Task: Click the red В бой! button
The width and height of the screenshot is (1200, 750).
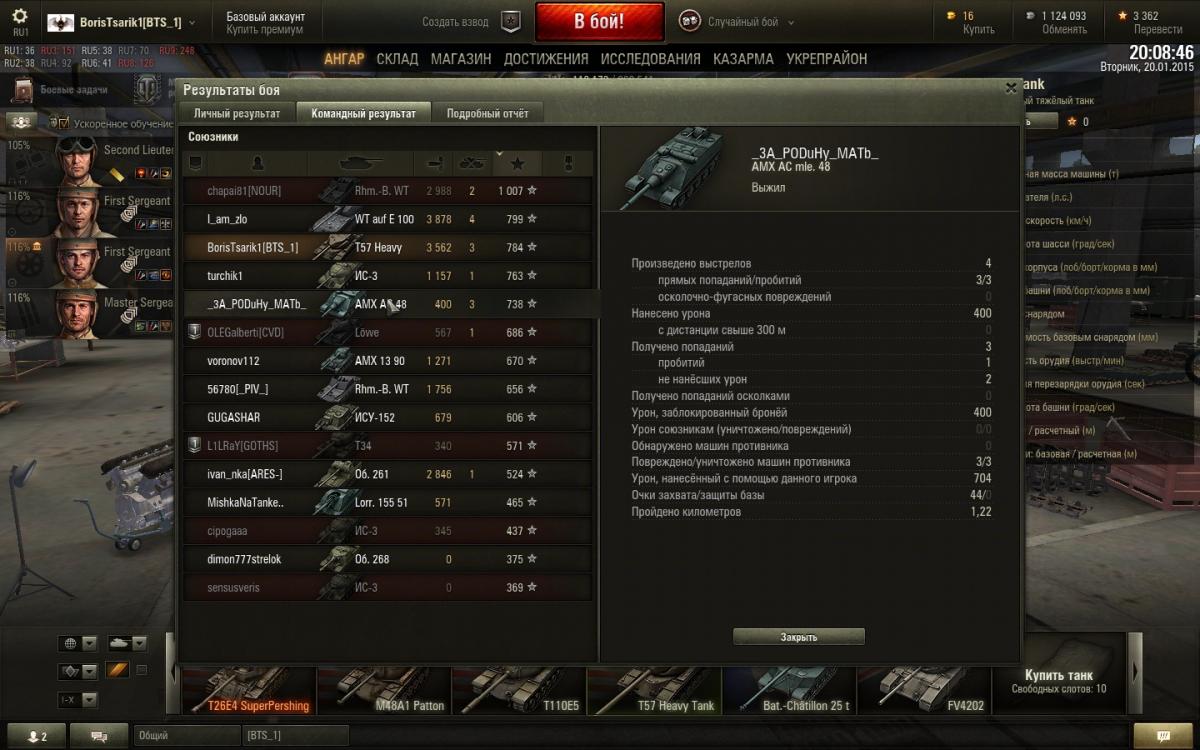Action: click(599, 21)
